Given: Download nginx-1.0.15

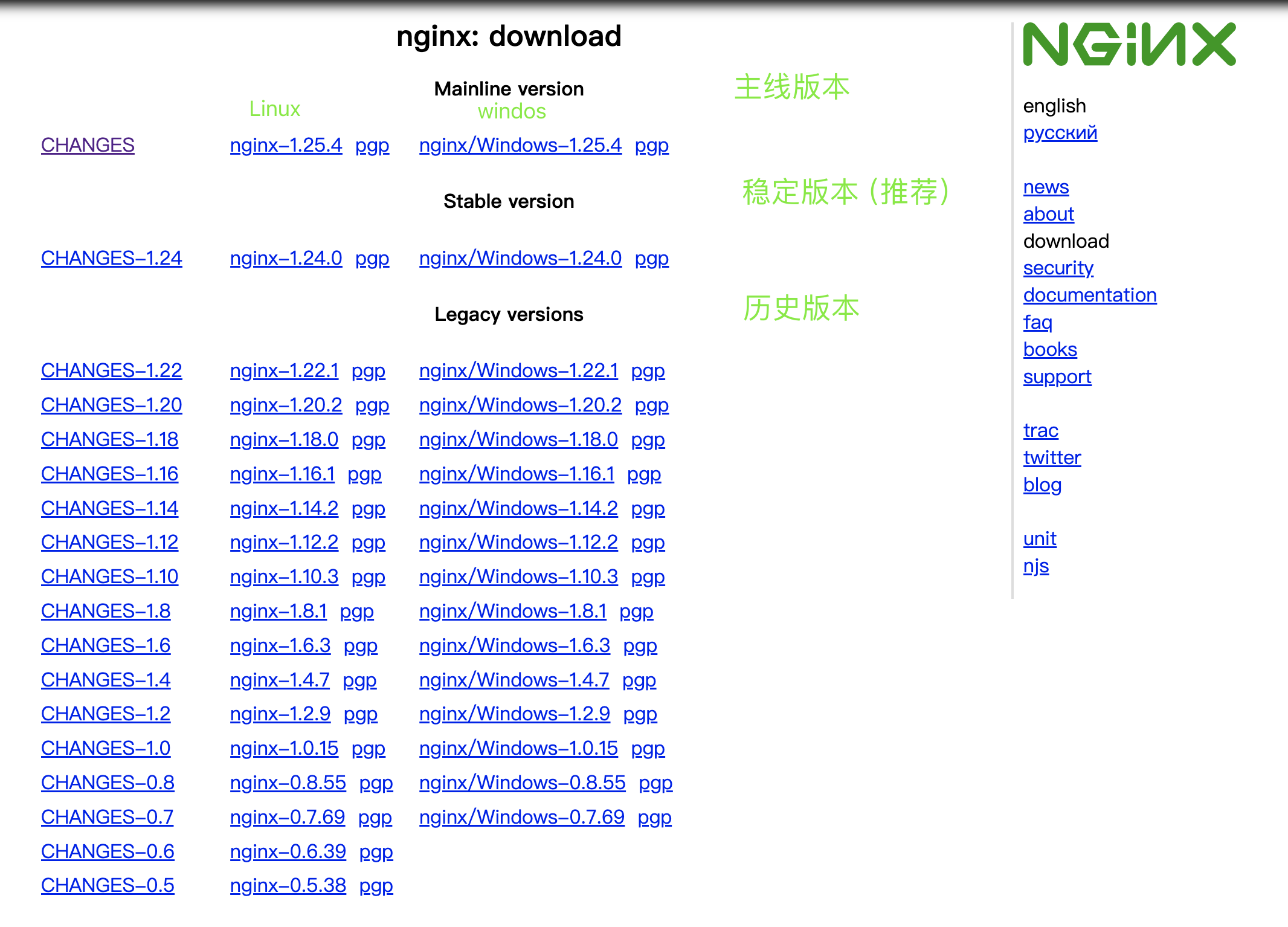Looking at the screenshot, I should point(284,748).
